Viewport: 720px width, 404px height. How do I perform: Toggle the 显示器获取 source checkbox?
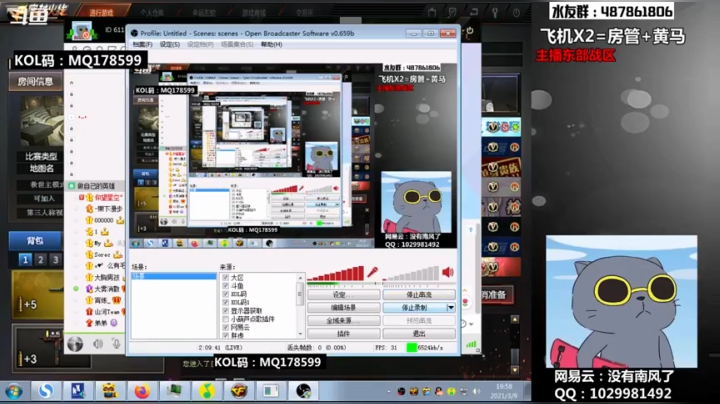tap(225, 311)
